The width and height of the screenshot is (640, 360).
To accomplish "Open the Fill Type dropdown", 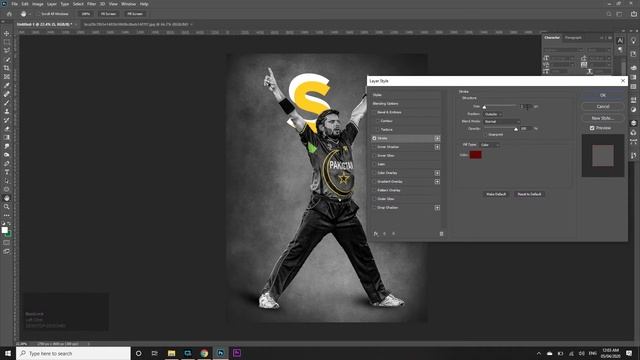I will coord(489,145).
